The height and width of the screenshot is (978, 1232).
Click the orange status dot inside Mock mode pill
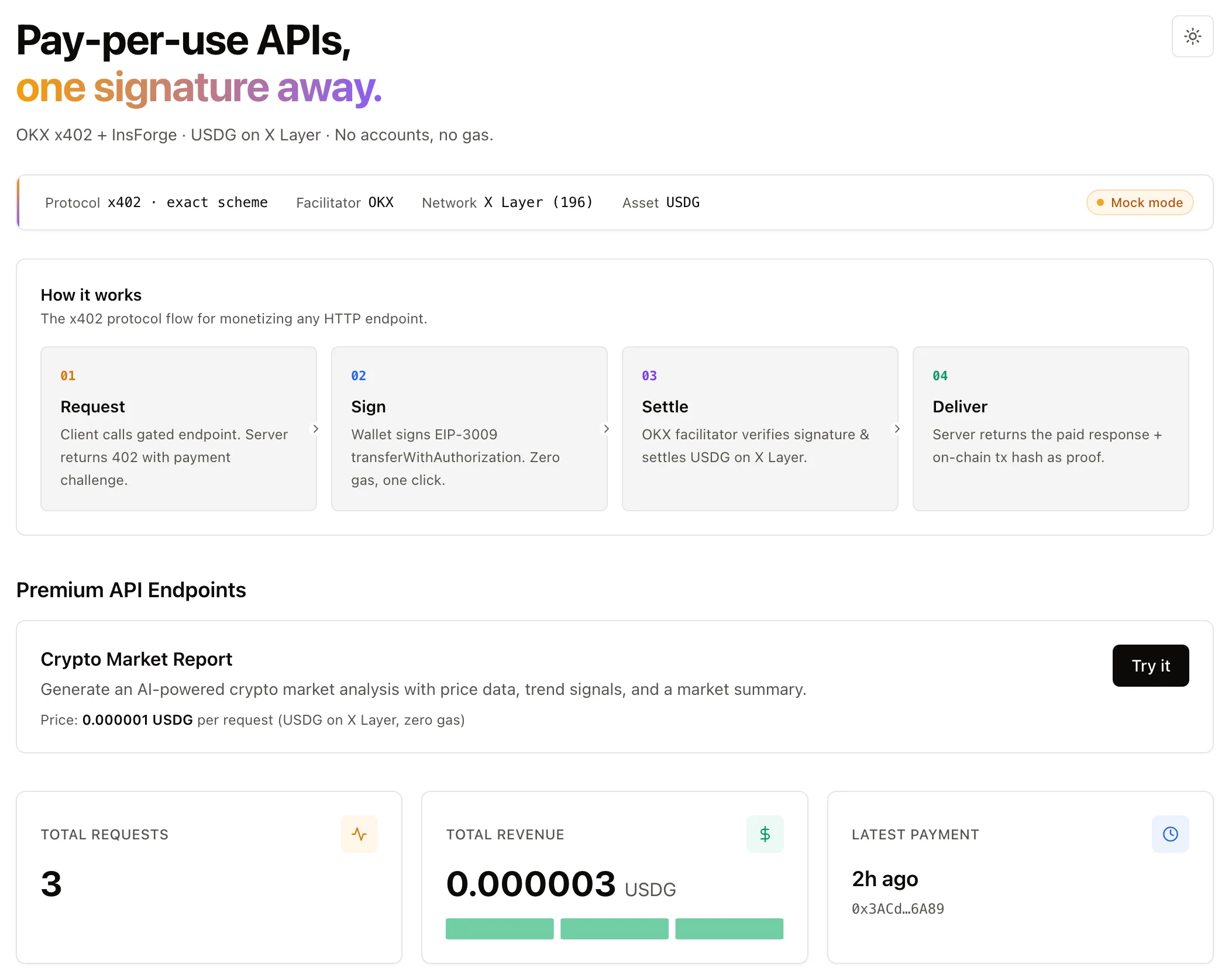(1100, 202)
